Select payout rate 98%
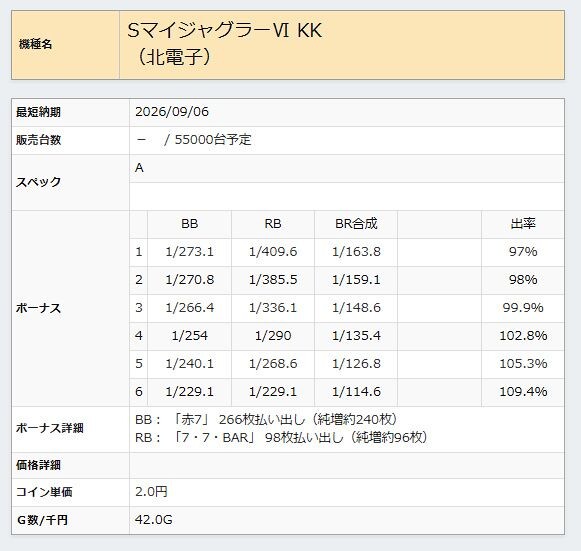This screenshot has width=581, height=551. pyautogui.click(x=523, y=280)
